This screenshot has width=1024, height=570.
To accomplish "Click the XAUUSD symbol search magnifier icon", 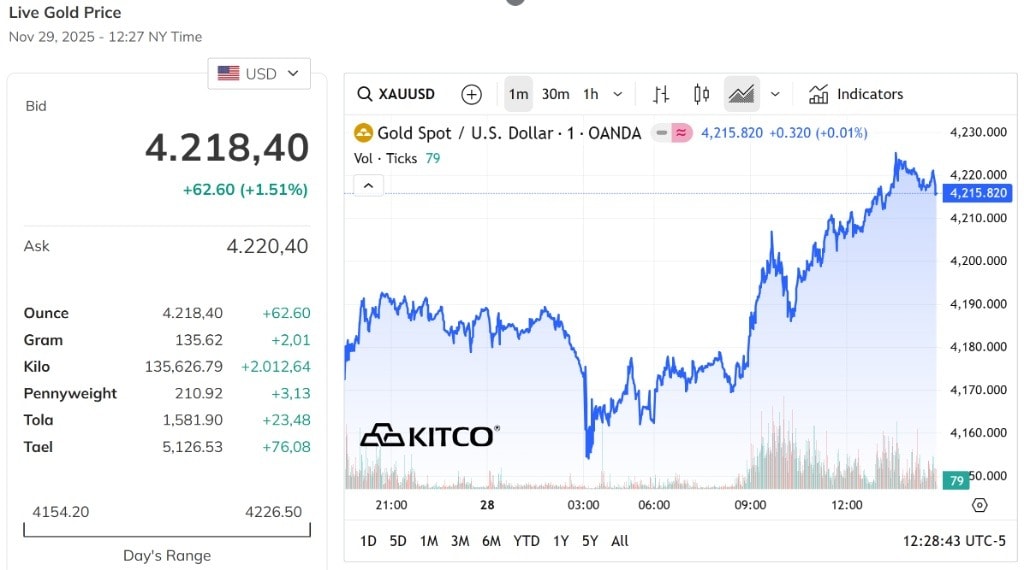I will click(365, 94).
